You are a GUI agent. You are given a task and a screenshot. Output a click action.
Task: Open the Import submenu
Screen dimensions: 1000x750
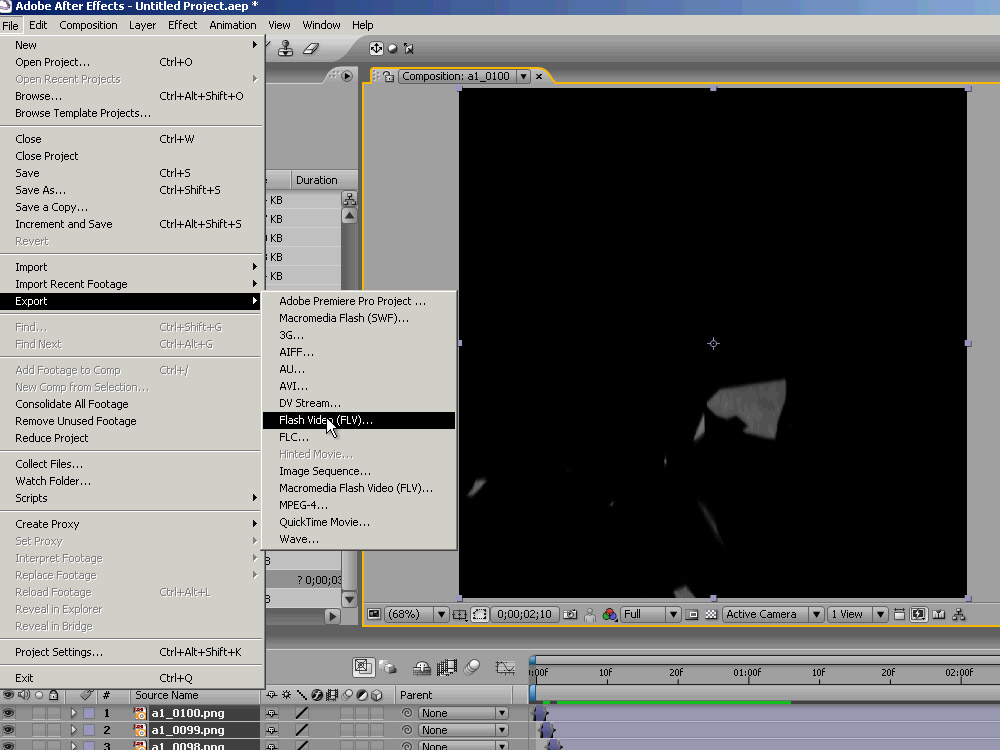click(x=131, y=267)
